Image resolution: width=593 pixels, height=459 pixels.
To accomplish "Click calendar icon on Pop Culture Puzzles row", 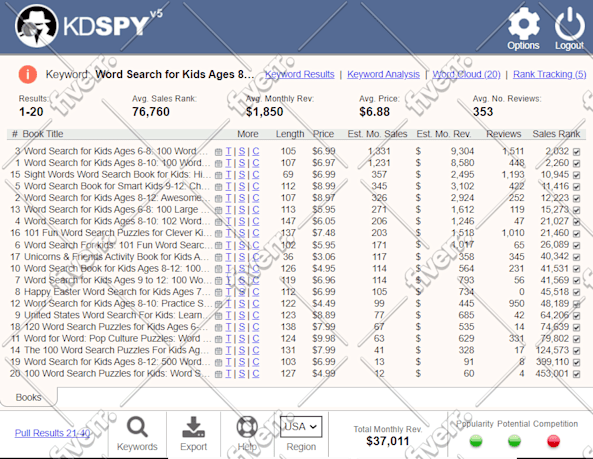I will pyautogui.click(x=218, y=339).
